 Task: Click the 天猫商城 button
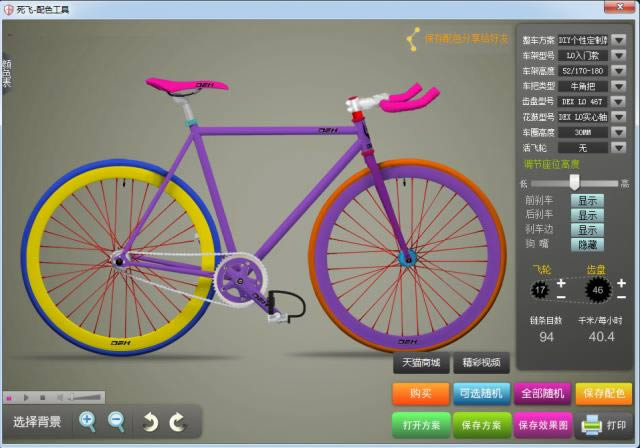point(421,363)
